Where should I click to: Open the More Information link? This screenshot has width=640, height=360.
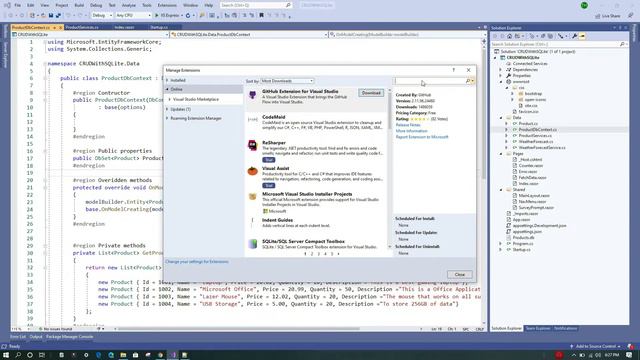point(411,131)
